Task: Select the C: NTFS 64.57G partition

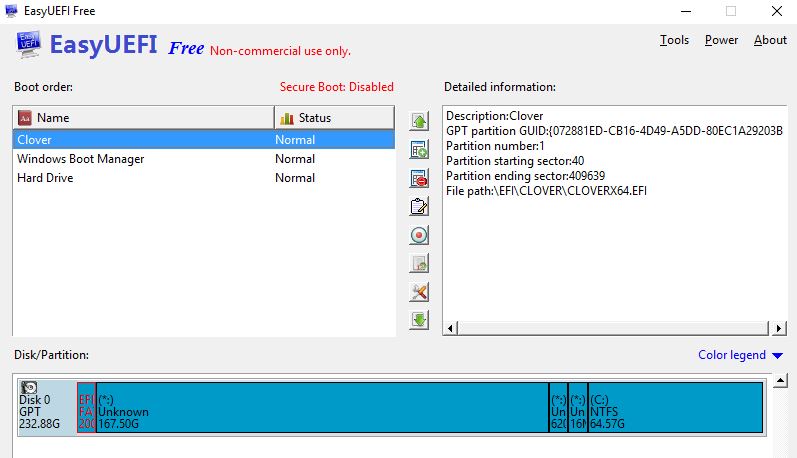Action: (676, 408)
